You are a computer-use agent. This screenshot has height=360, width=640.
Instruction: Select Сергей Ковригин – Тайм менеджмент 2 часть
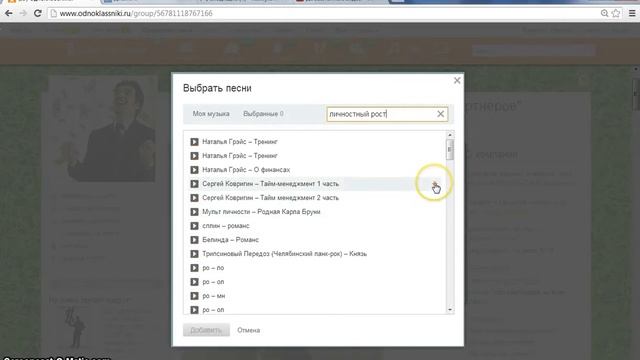(x=270, y=198)
